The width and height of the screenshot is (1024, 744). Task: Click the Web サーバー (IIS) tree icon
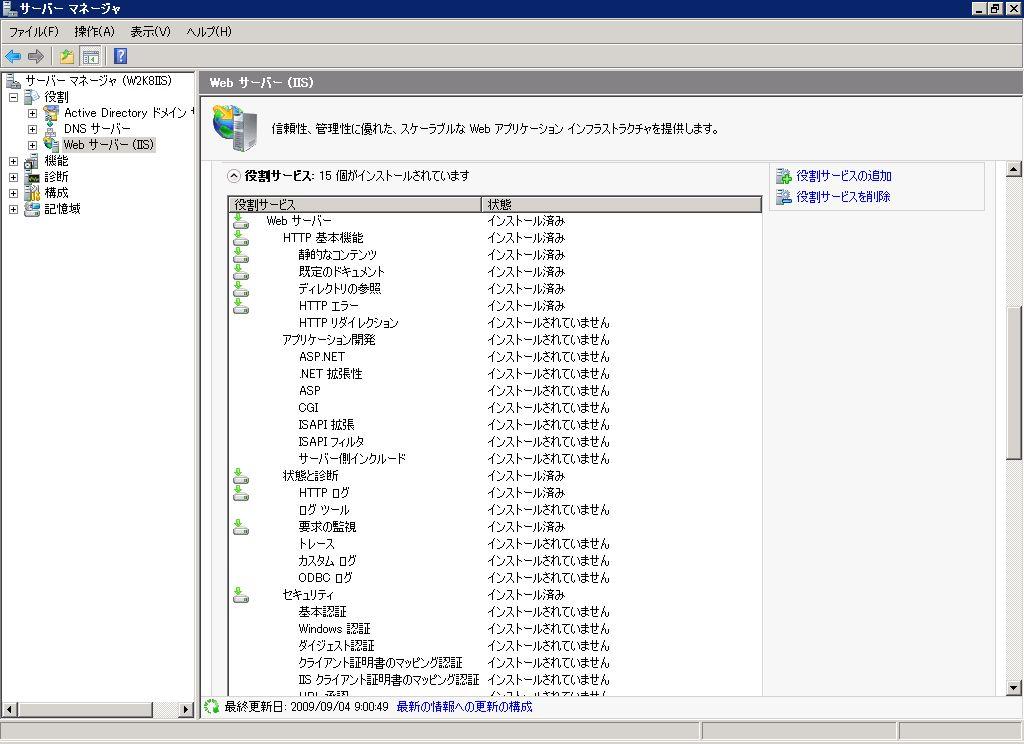(x=51, y=144)
